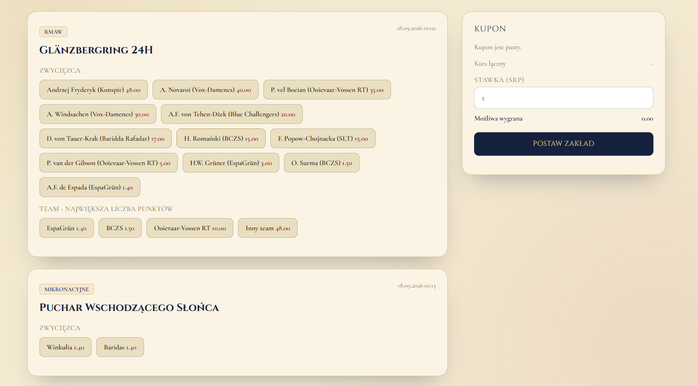Add A.F. von Tehen-Dżek (Blue Challengers) to coupon
The width and height of the screenshot is (698, 386).
pyautogui.click(x=231, y=114)
